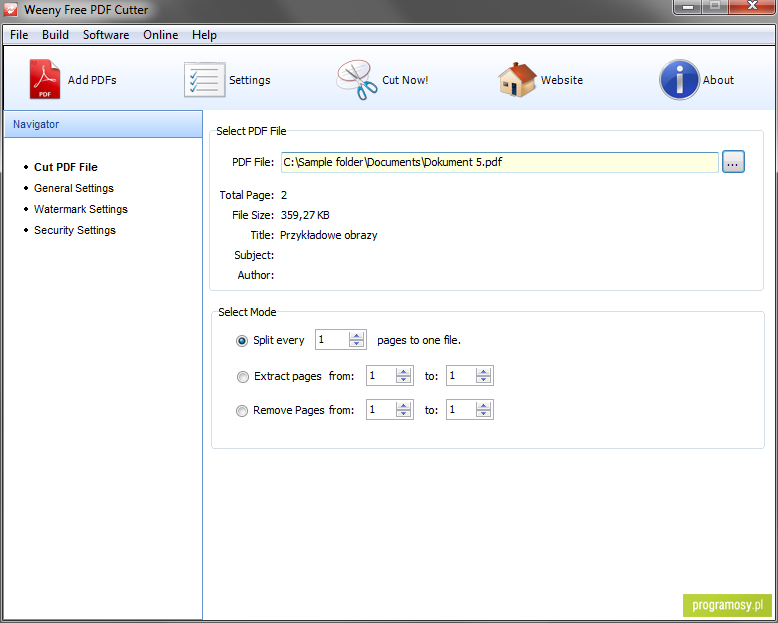Open the File menu

(19, 35)
